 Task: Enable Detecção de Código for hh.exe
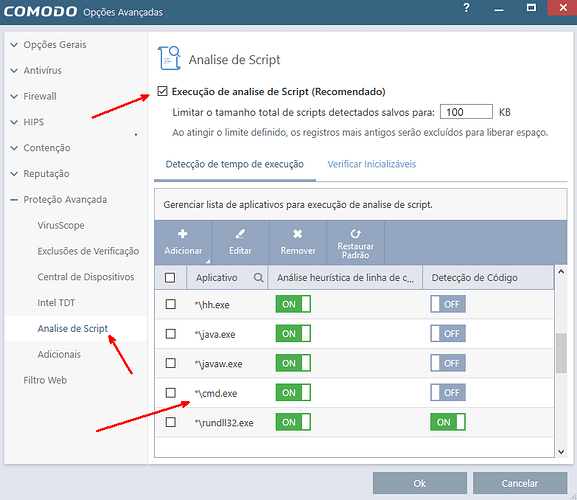tap(448, 304)
